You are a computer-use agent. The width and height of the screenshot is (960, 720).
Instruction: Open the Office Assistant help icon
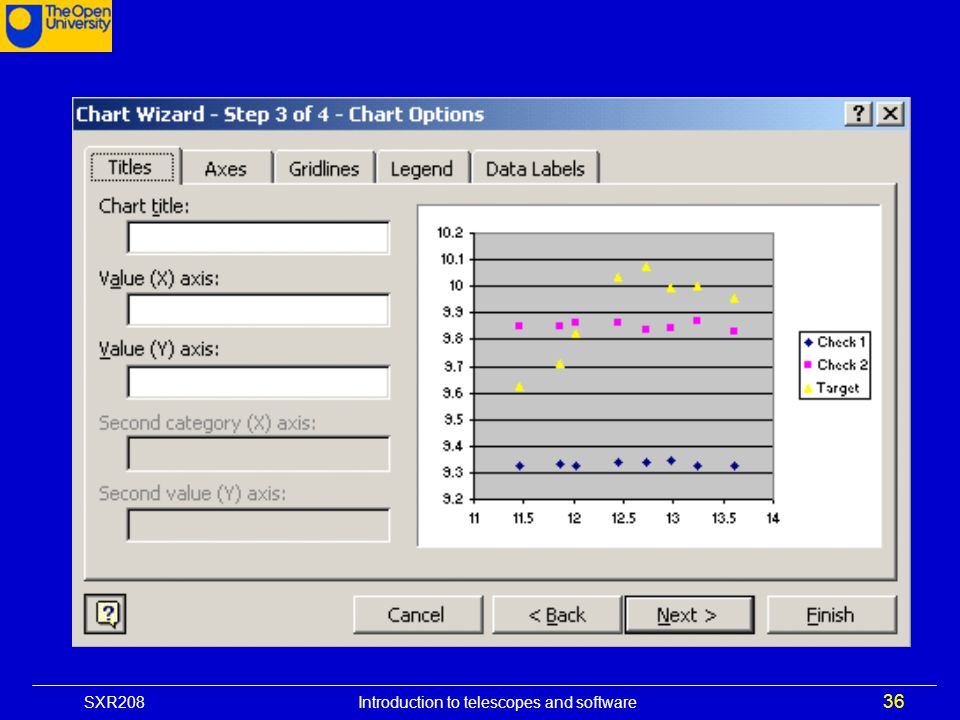click(105, 613)
